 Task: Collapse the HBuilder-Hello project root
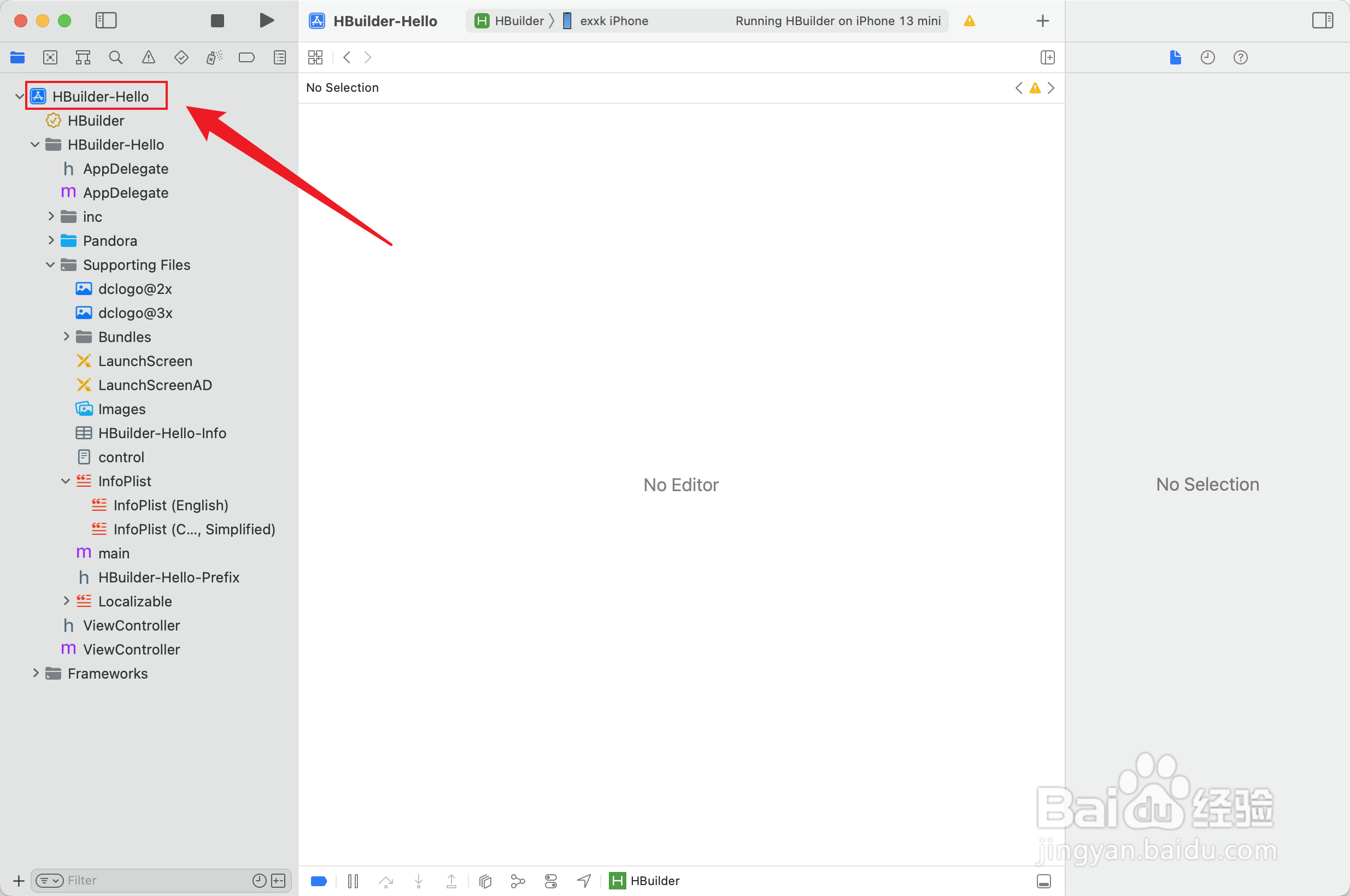[x=20, y=97]
